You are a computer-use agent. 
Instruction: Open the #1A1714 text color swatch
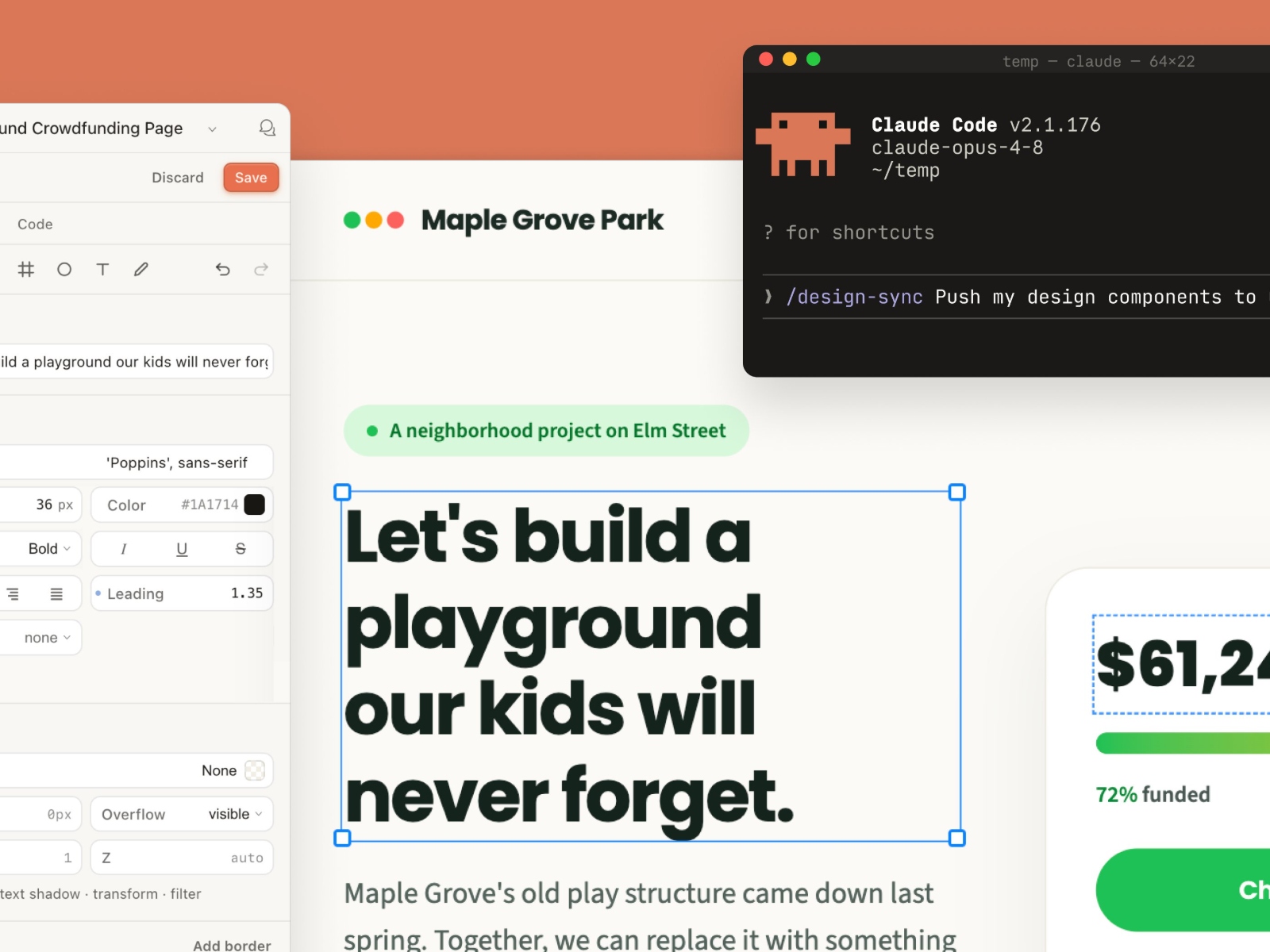255,505
